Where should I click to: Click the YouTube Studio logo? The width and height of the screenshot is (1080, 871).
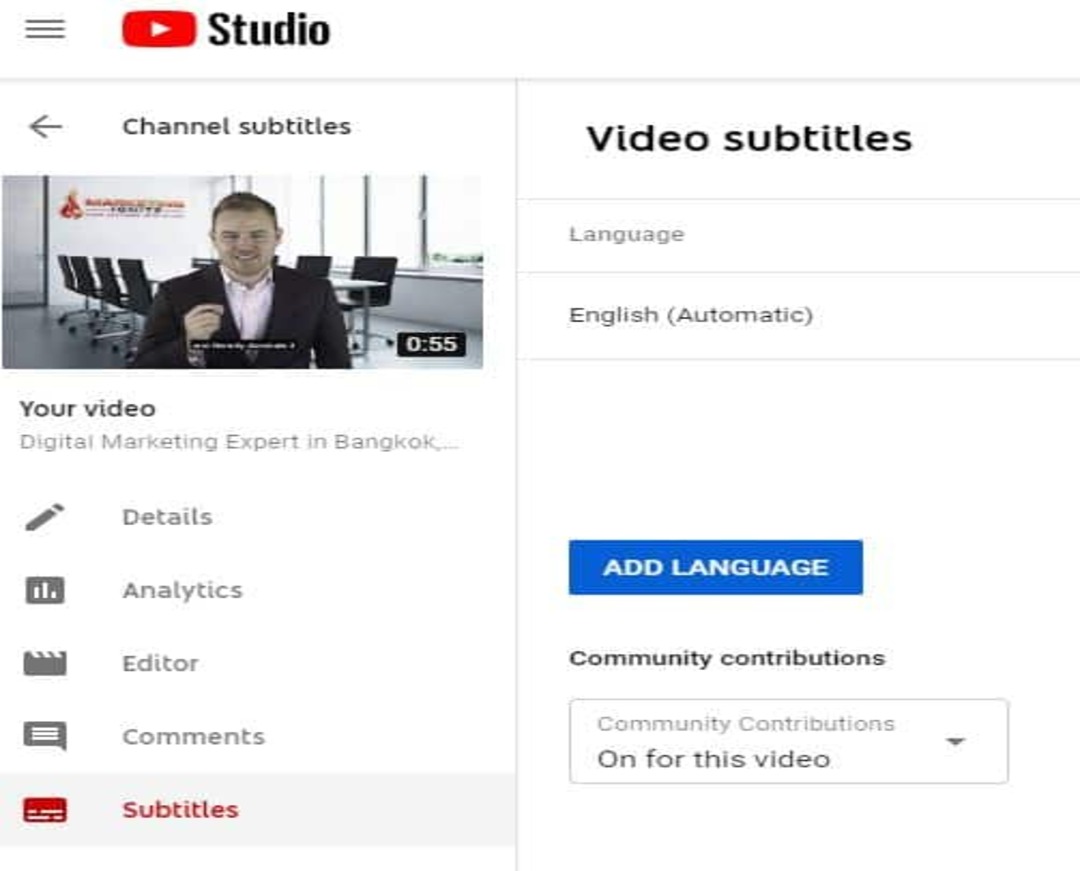226,29
